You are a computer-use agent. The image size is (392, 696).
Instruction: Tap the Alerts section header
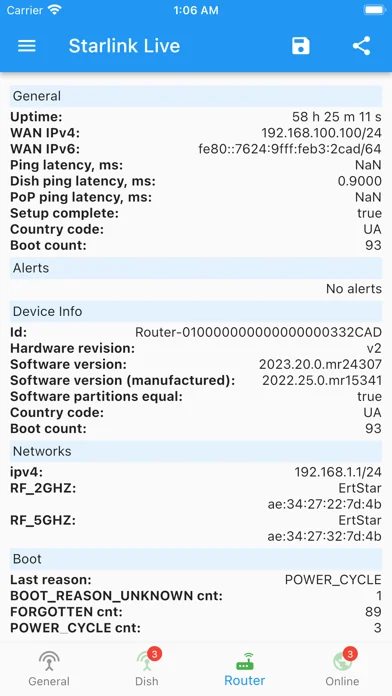pos(196,268)
